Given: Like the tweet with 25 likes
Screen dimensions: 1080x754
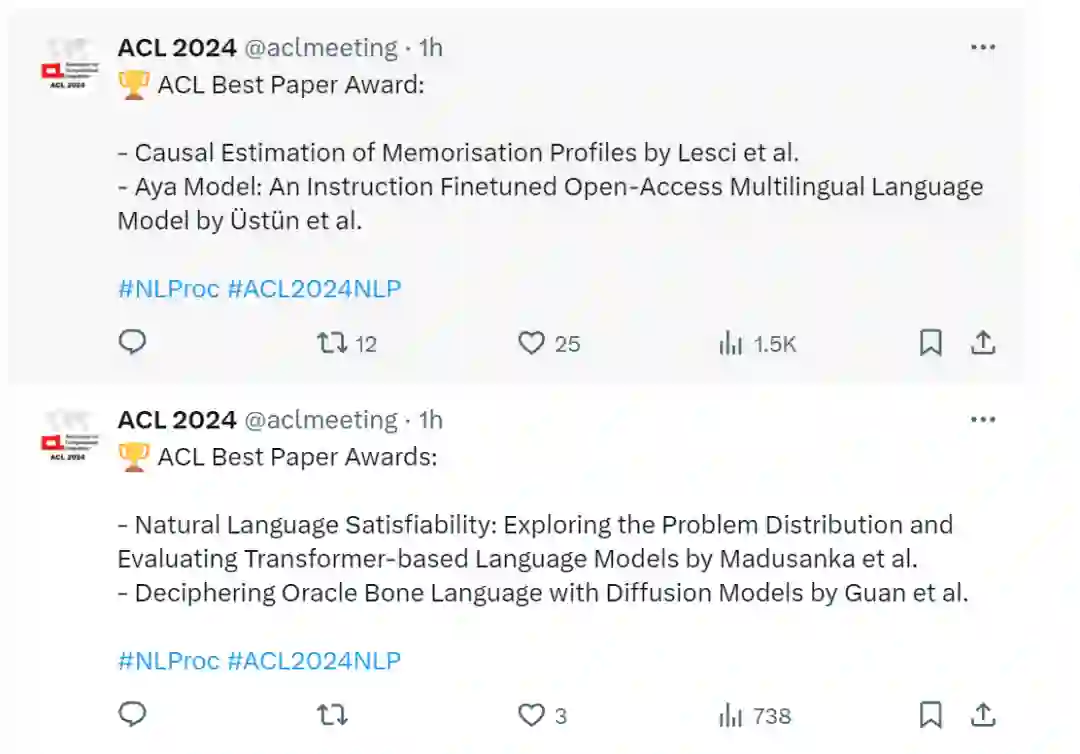Looking at the screenshot, I should 532,343.
